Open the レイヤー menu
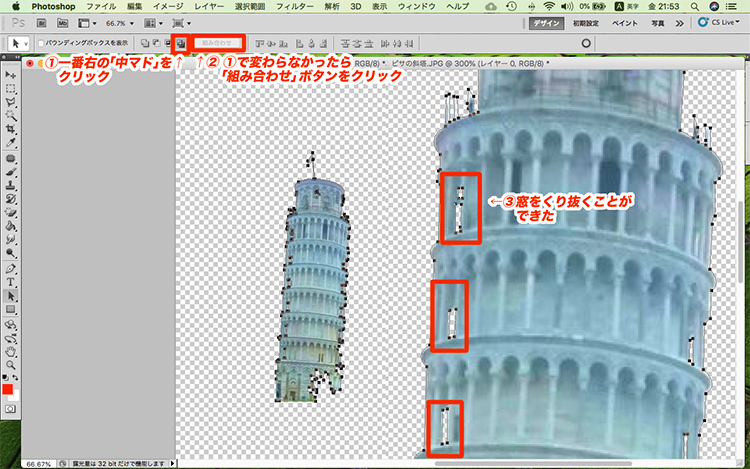The height and width of the screenshot is (469, 750). (x=209, y=6)
